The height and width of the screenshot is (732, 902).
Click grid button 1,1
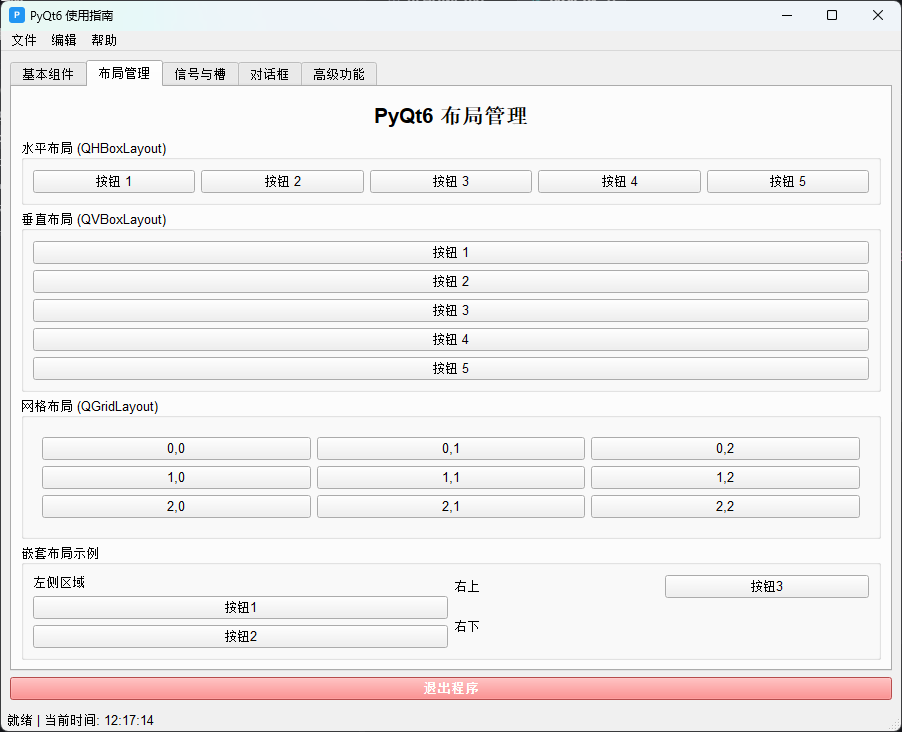tap(451, 477)
